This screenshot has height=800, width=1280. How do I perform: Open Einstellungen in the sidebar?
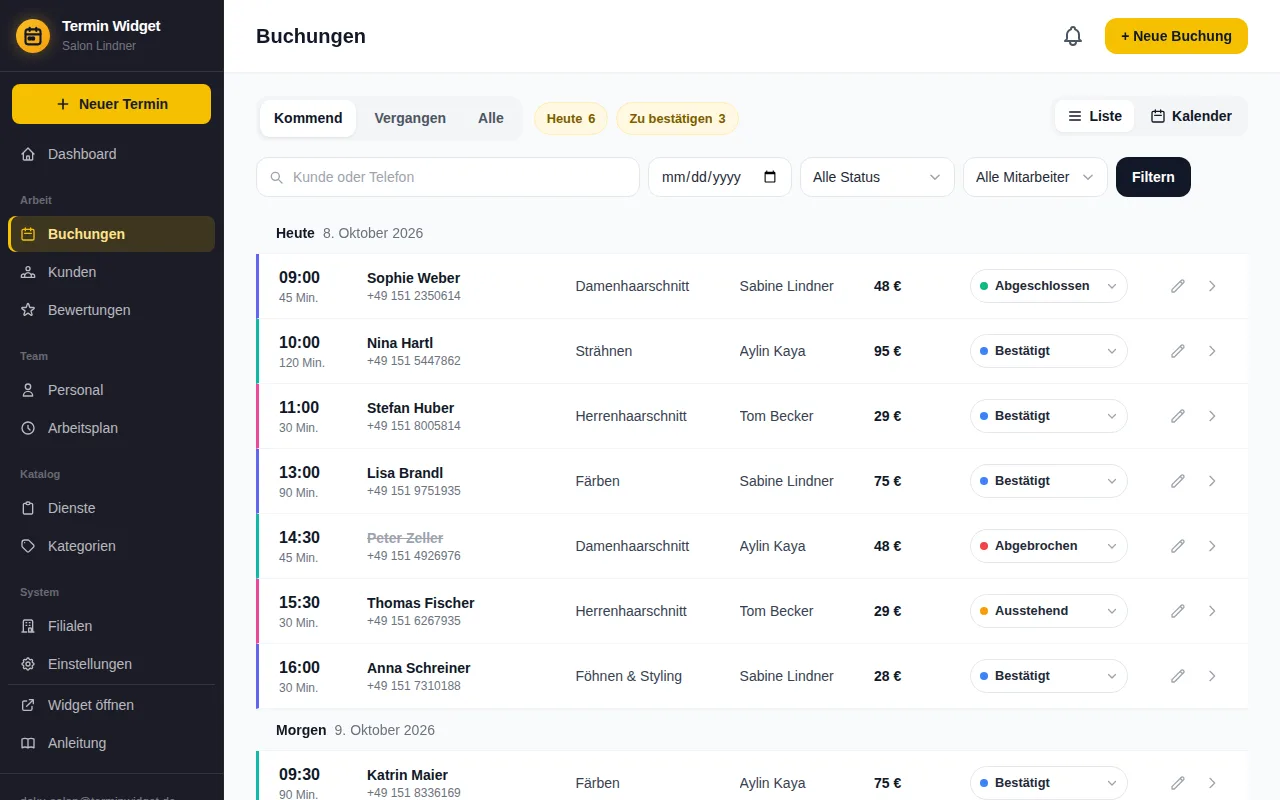pyautogui.click(x=112, y=664)
